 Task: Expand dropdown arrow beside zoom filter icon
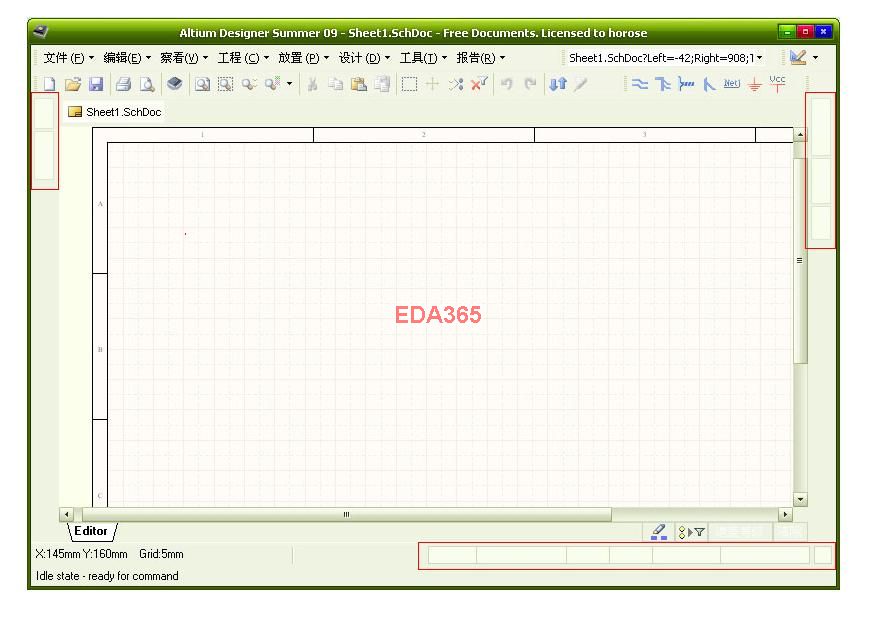tap(289, 84)
